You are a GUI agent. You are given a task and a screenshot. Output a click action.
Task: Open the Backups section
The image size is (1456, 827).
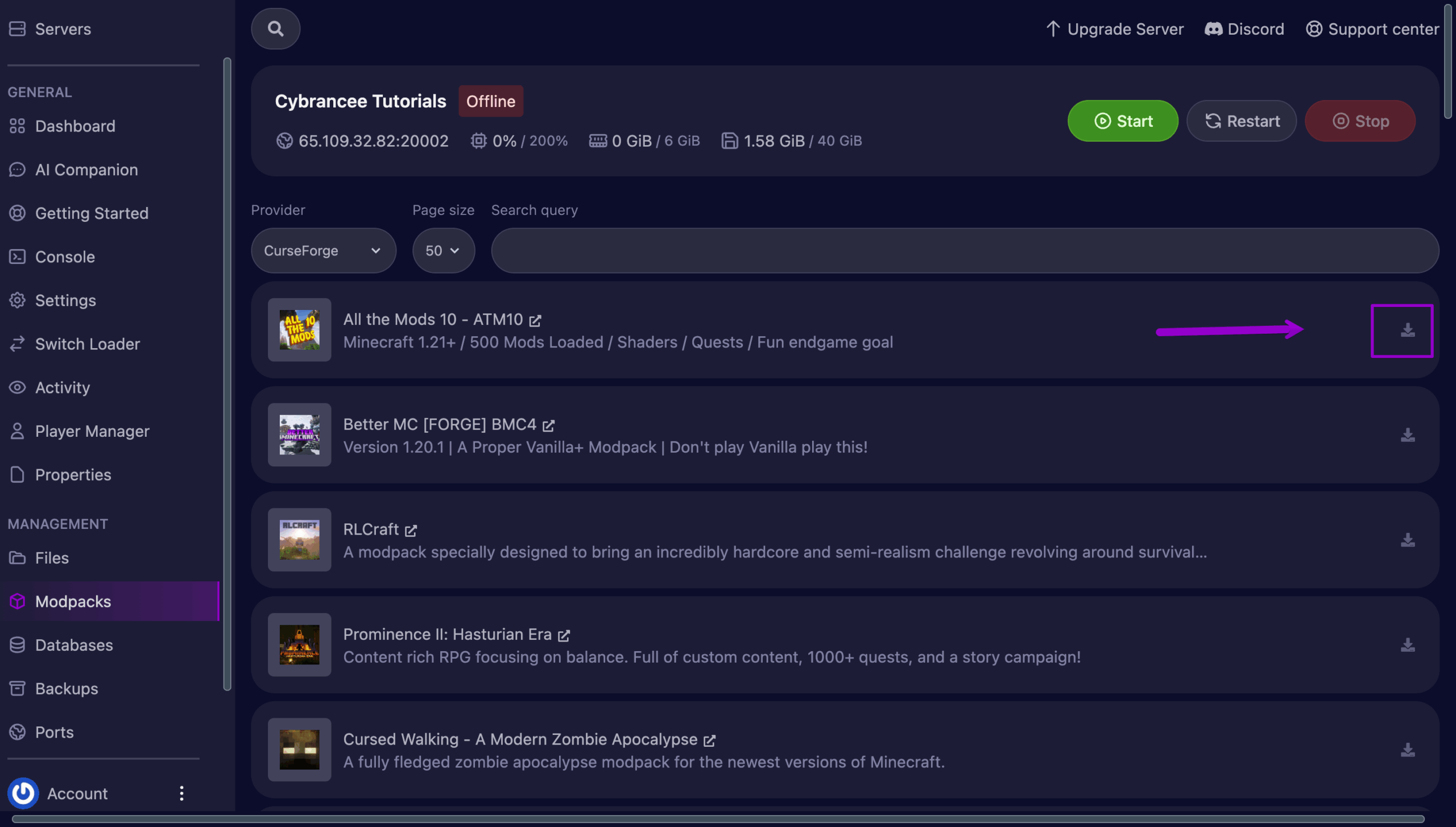coord(67,689)
